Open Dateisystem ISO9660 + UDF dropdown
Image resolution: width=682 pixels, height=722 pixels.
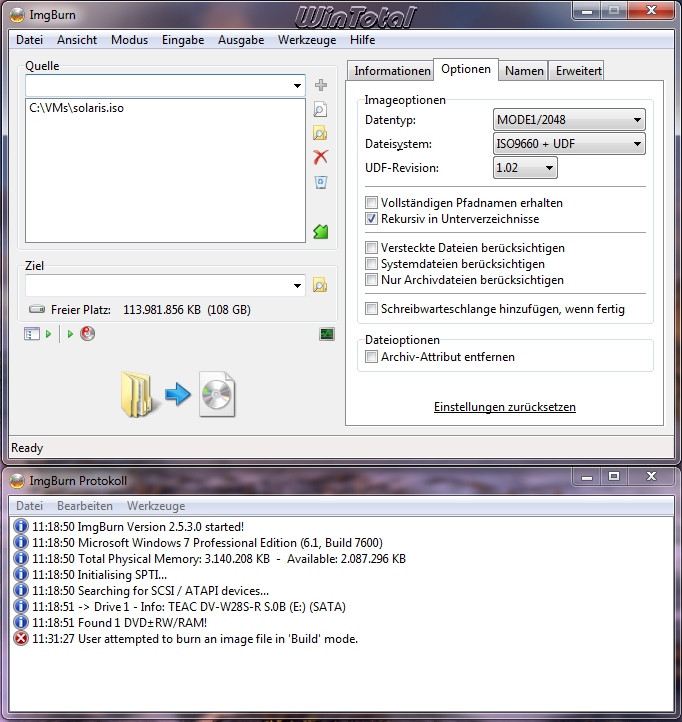click(569, 144)
